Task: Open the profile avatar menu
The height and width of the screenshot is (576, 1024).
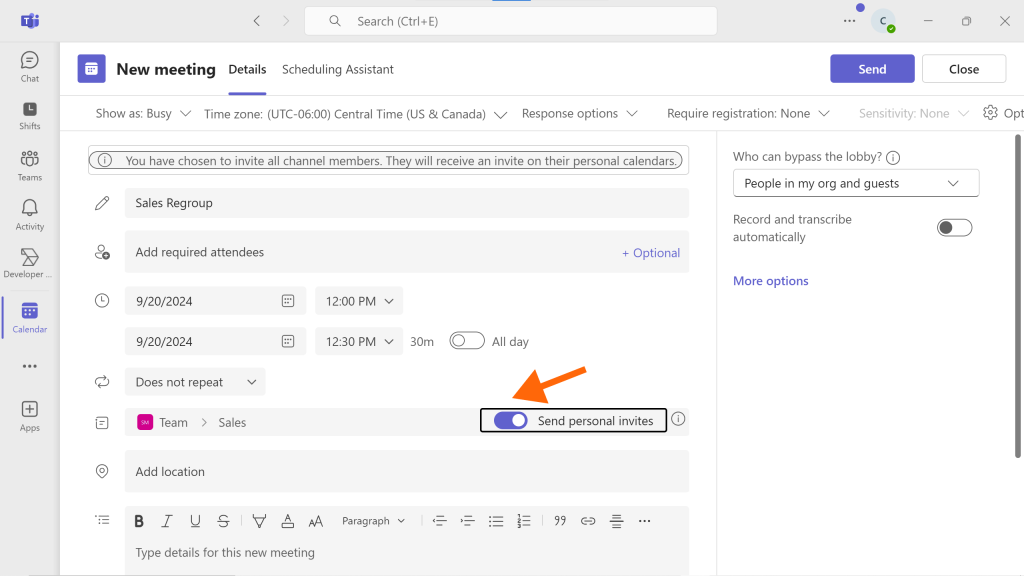Action: [883, 21]
